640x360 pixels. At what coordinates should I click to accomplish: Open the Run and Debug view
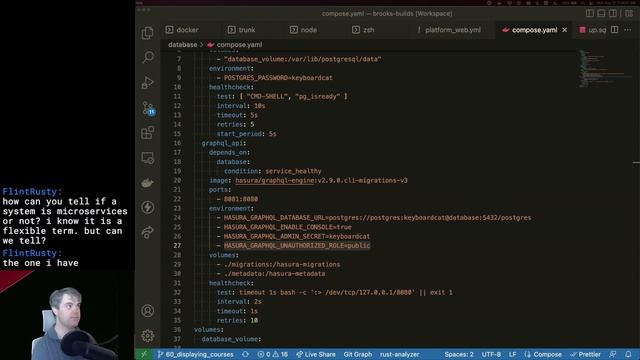148,82
